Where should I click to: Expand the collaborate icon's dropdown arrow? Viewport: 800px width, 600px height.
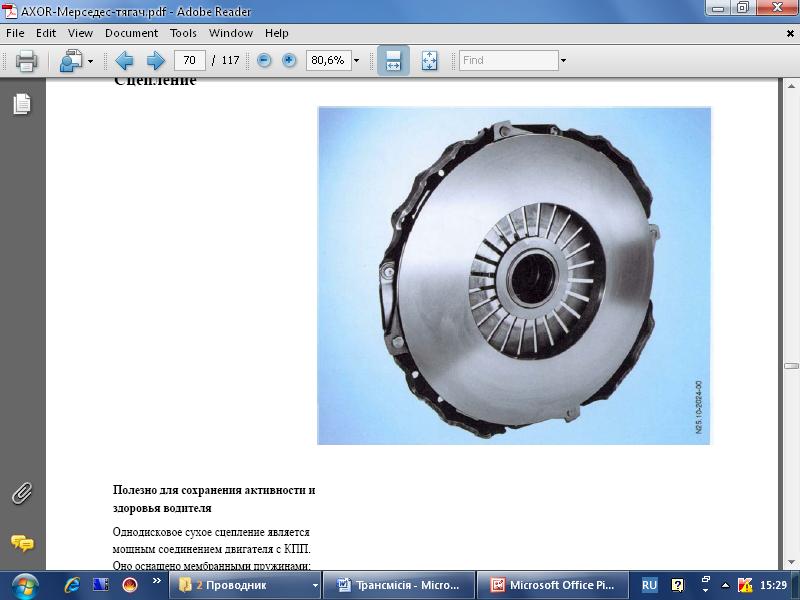[90, 61]
